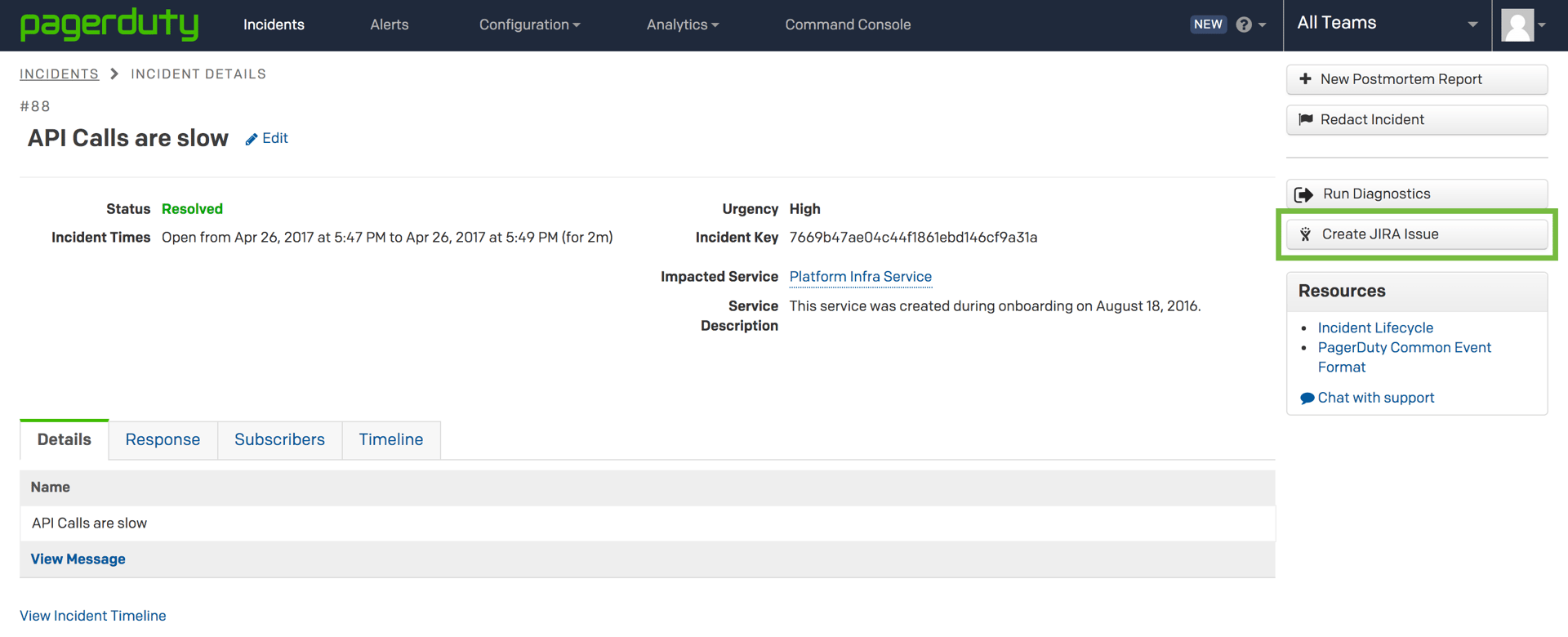1568x637 pixels.
Task: Click the API Calls are slow table cell
Action: coord(89,523)
